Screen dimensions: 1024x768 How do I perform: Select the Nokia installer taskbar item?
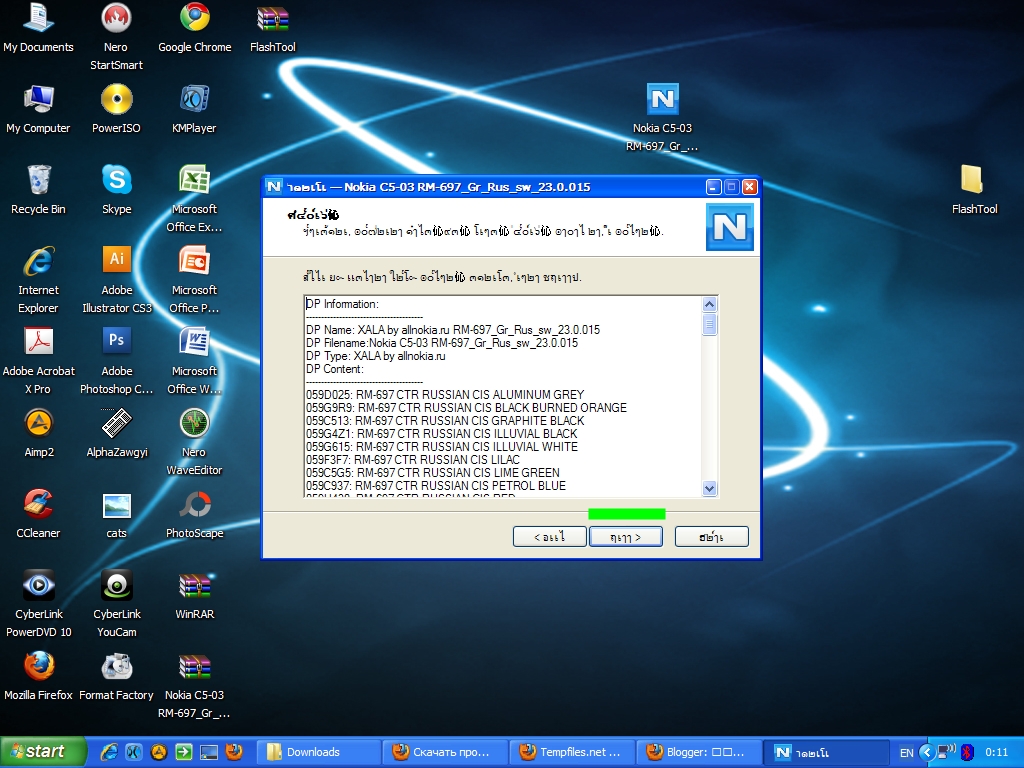coord(826,752)
